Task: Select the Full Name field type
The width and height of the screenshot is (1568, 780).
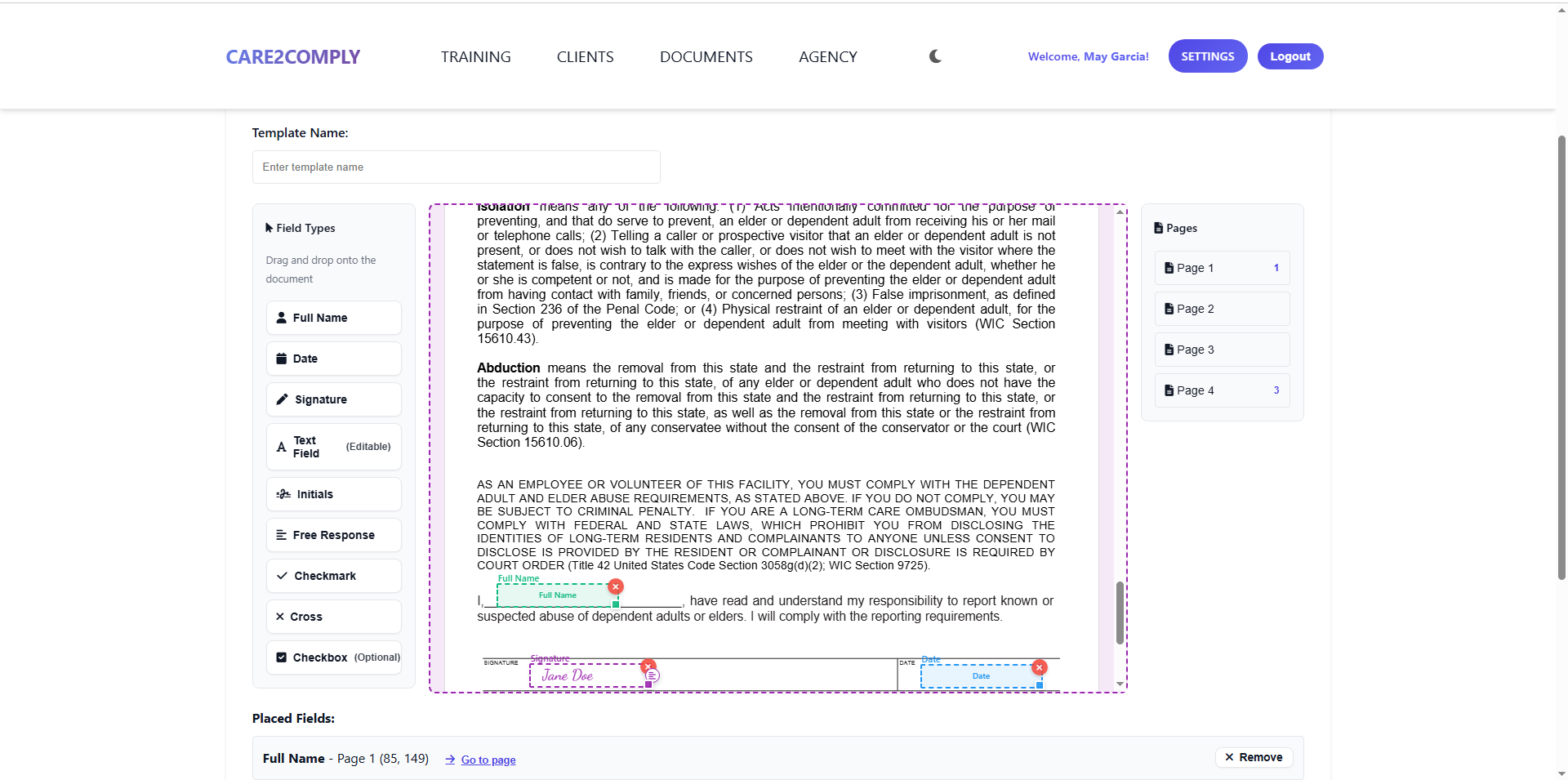Action: click(x=333, y=318)
